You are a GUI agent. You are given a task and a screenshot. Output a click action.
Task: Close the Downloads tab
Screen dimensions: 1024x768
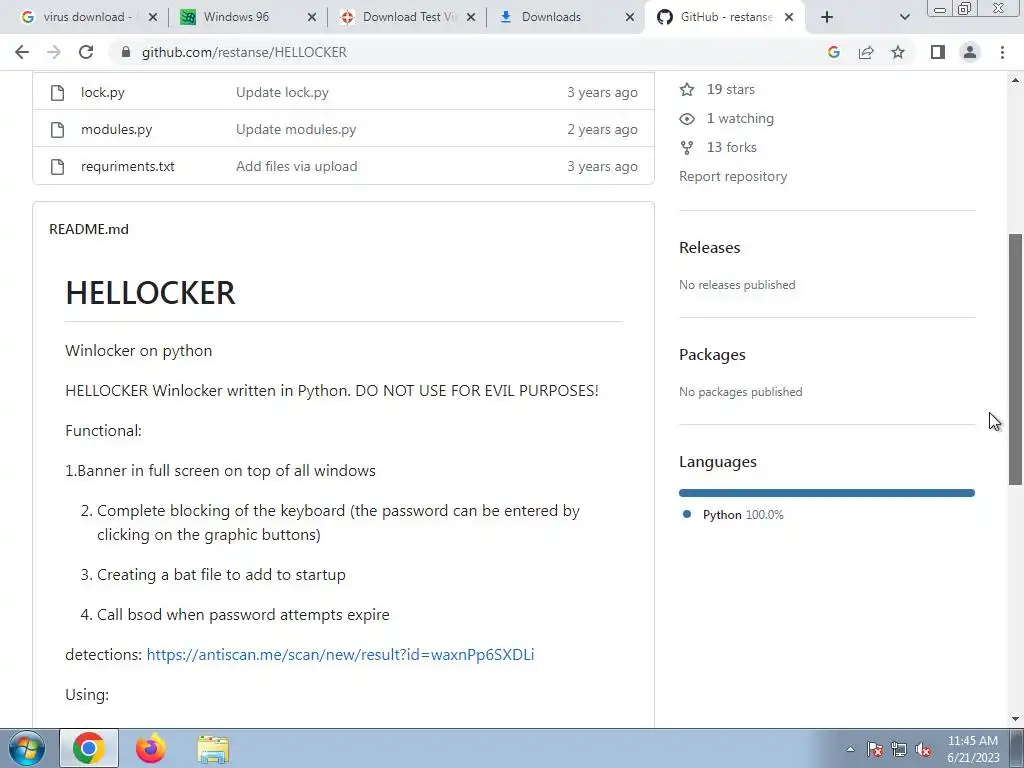click(x=630, y=17)
